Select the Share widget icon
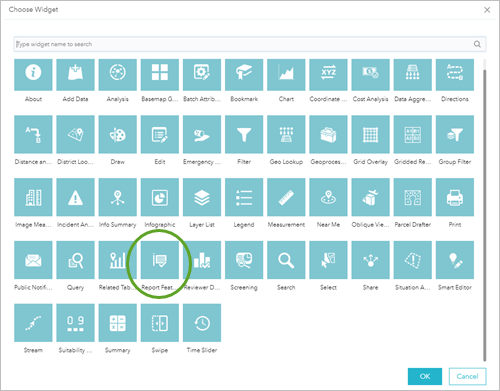500x391 pixels. (x=370, y=260)
